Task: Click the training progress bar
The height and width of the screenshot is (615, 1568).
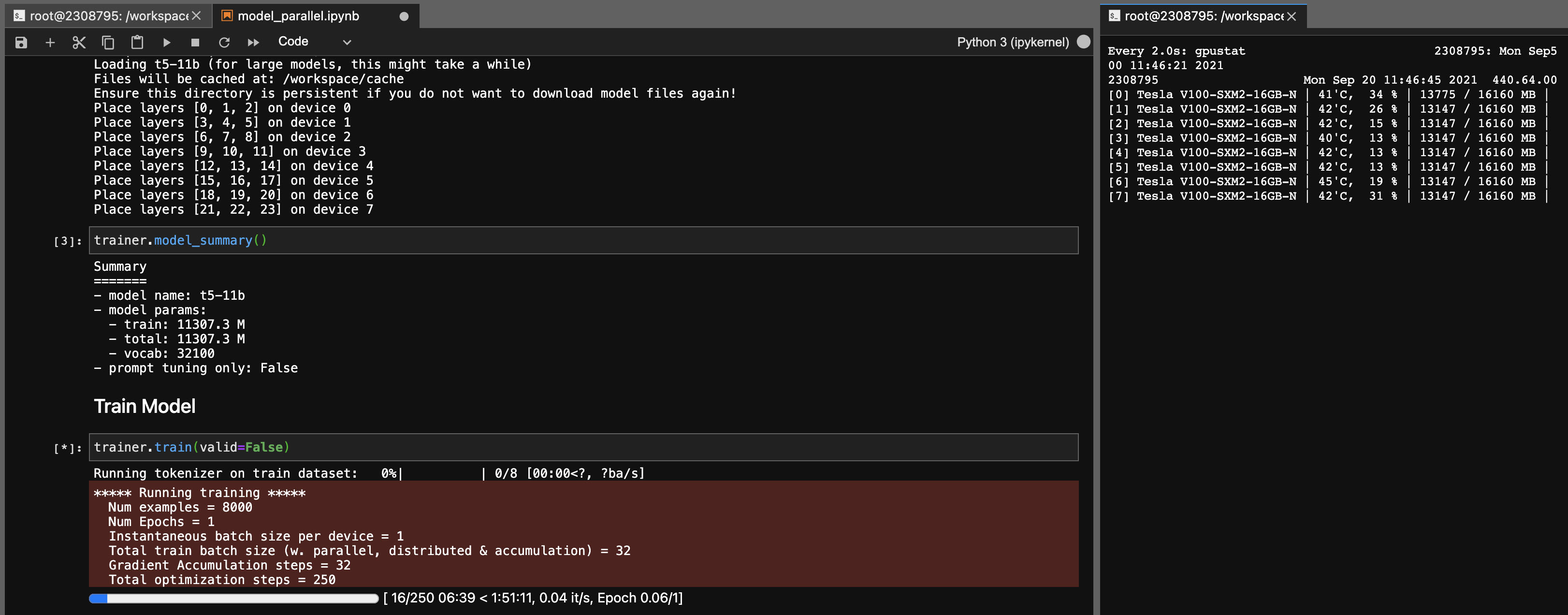Action: pos(234,598)
